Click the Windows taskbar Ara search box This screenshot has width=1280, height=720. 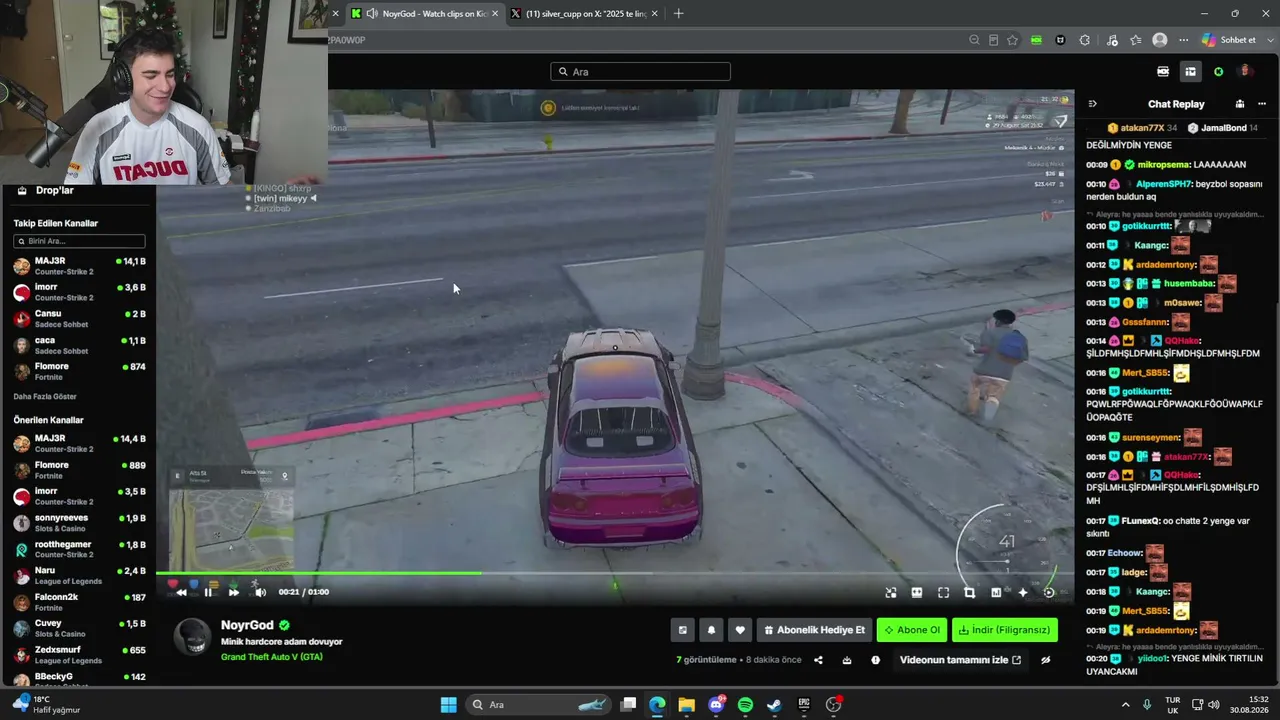(538, 705)
